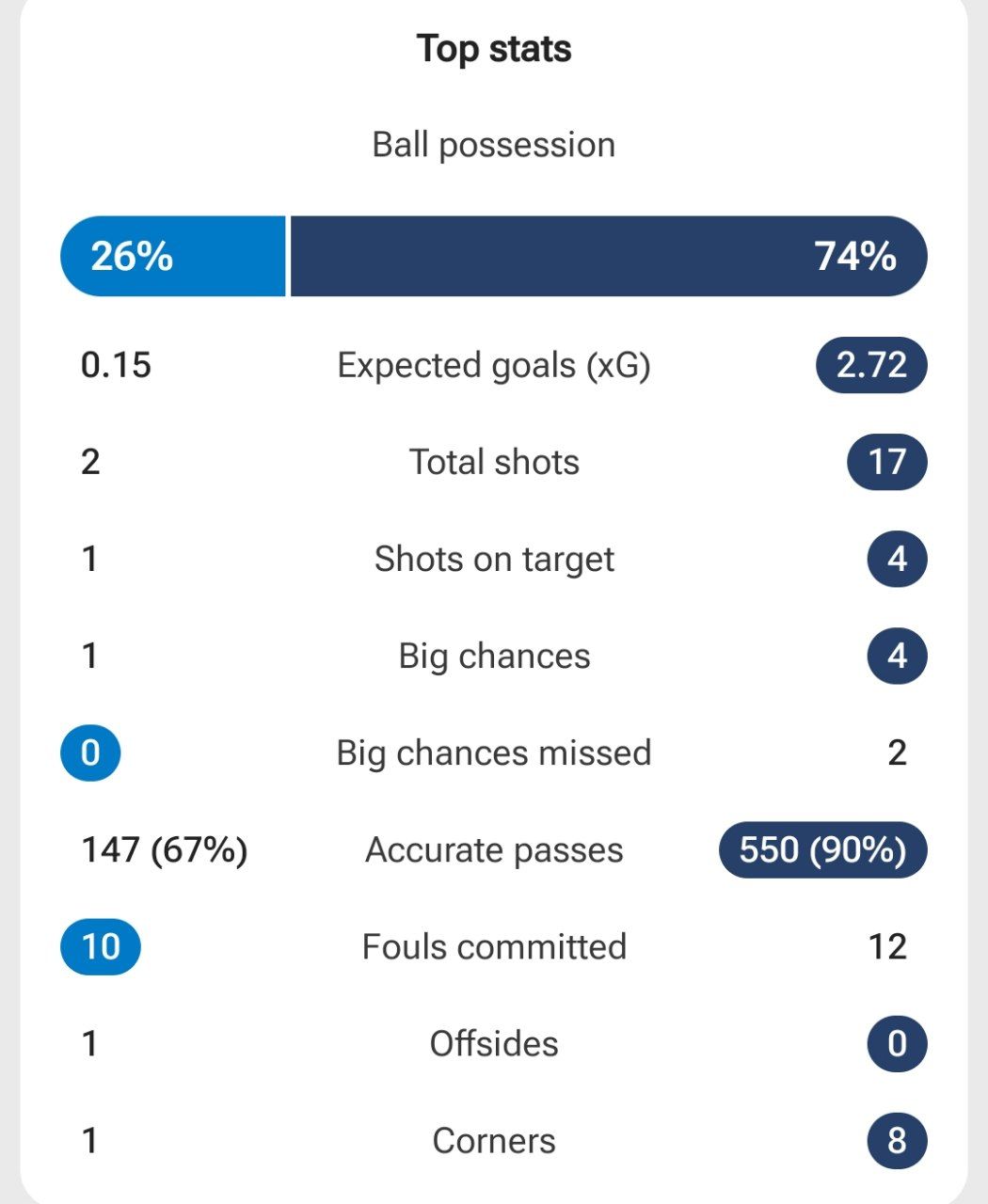Tap the Shots on target 4 badge
This screenshot has height=1204, width=988.
coord(897,559)
